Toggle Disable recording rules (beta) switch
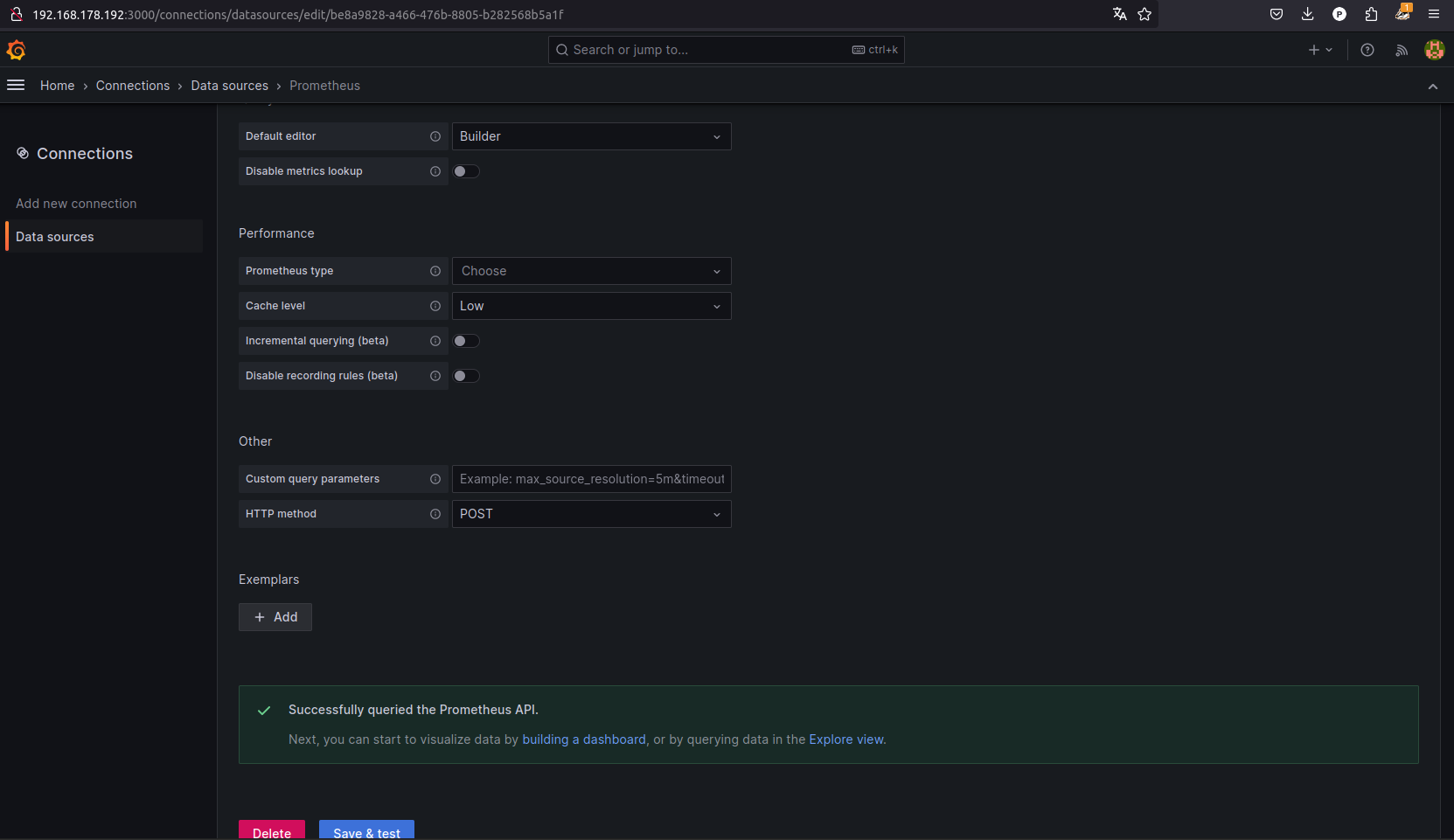1454x840 pixels. click(466, 376)
